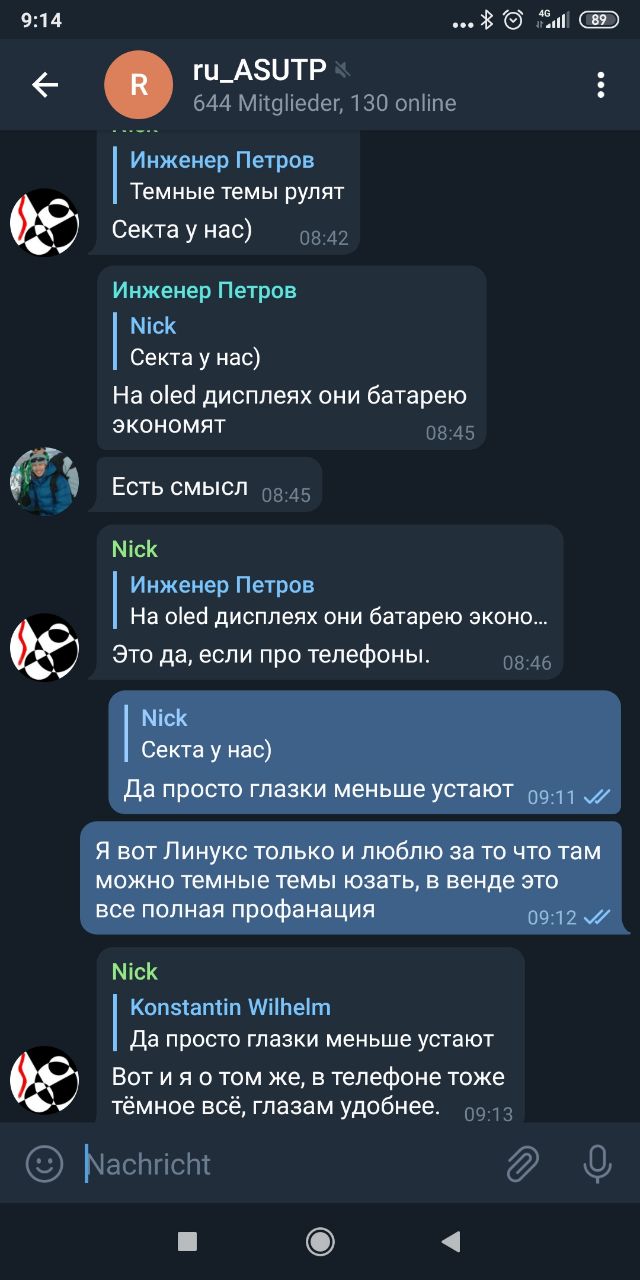The height and width of the screenshot is (1280, 640).
Task: Tap Nick's avatar beside 08:46 message
Action: [x=44, y=647]
